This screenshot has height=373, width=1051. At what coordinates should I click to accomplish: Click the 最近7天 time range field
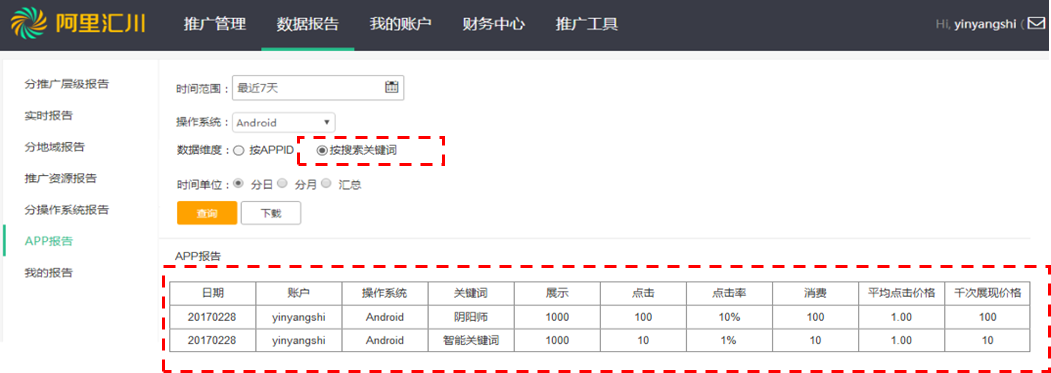tap(318, 87)
